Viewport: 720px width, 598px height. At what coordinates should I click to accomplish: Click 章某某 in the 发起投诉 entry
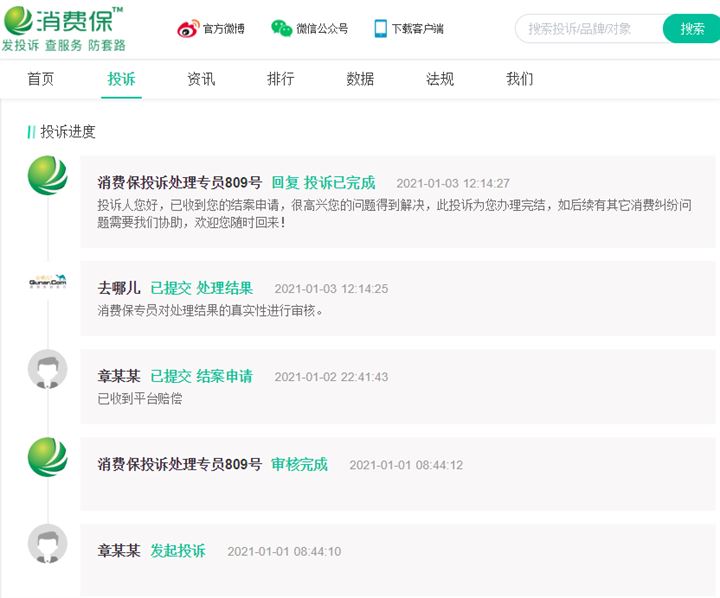point(118,551)
